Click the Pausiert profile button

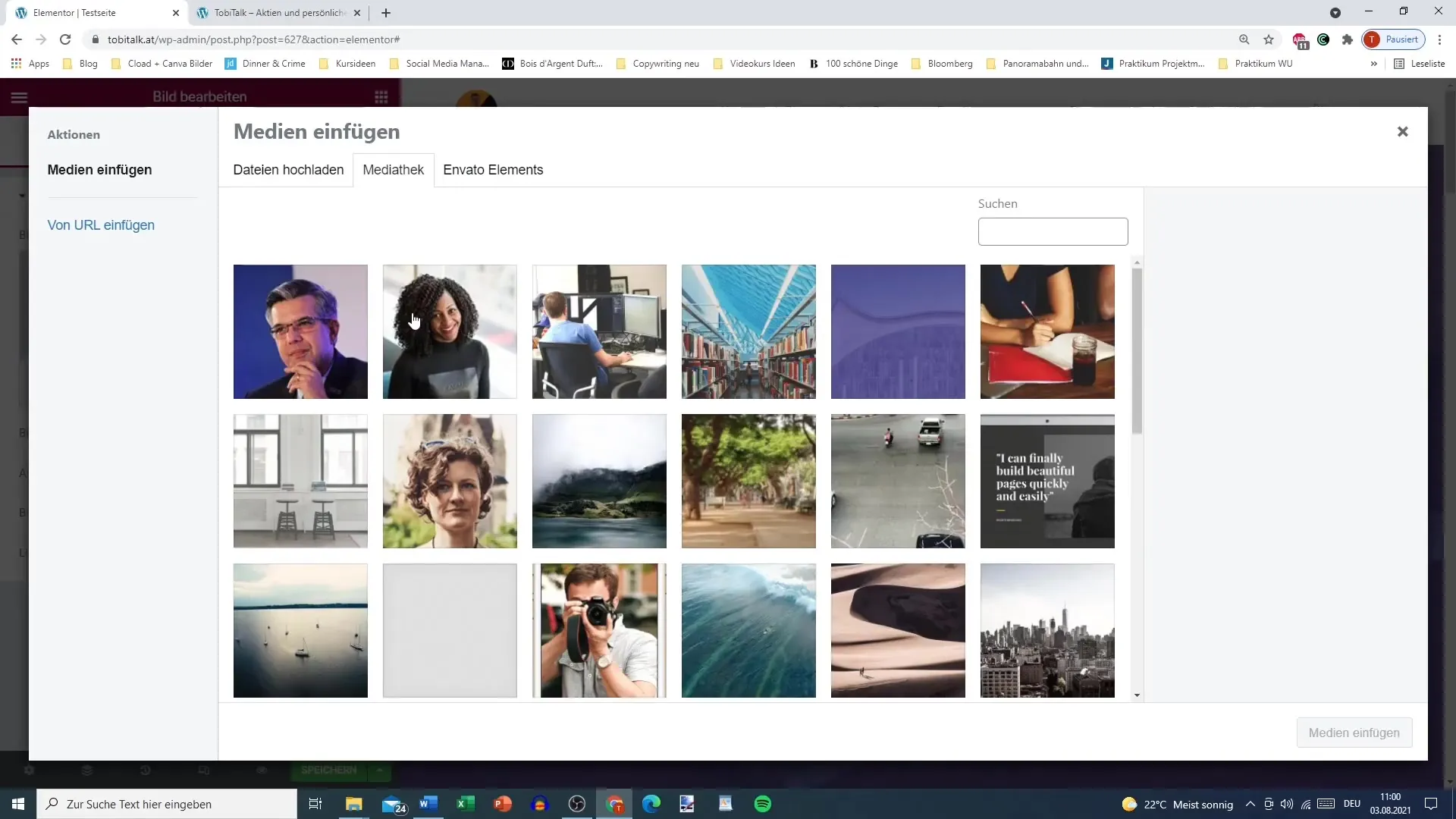click(x=1393, y=39)
